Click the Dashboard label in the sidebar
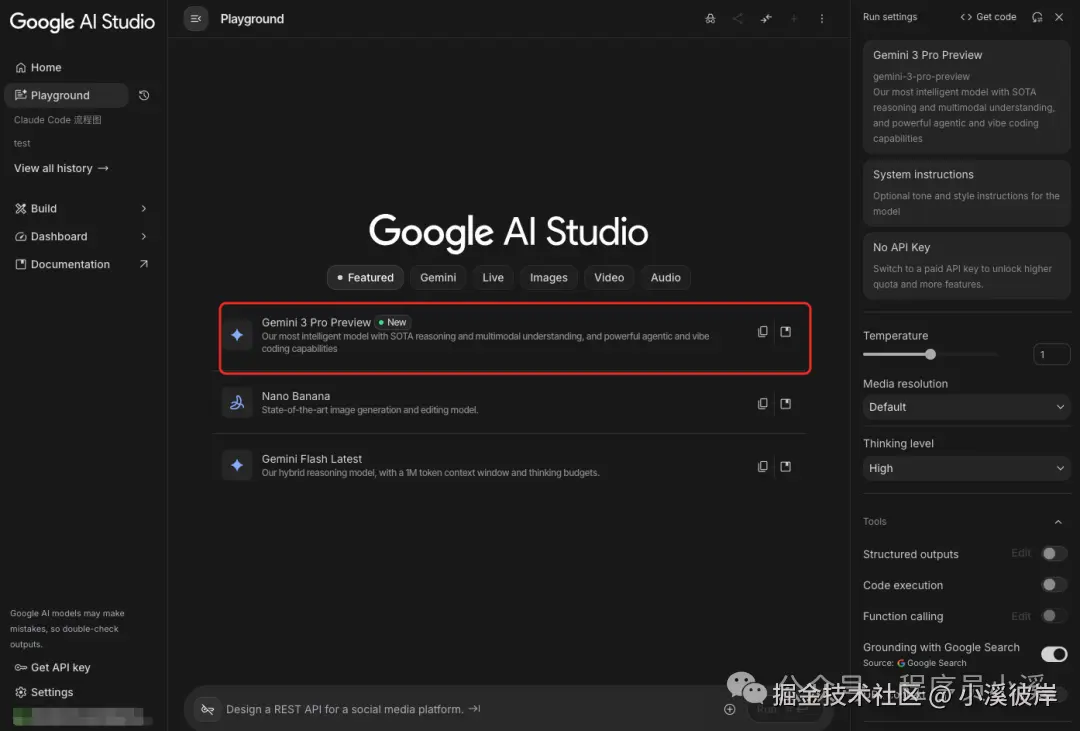The height and width of the screenshot is (731, 1080). click(x=59, y=236)
